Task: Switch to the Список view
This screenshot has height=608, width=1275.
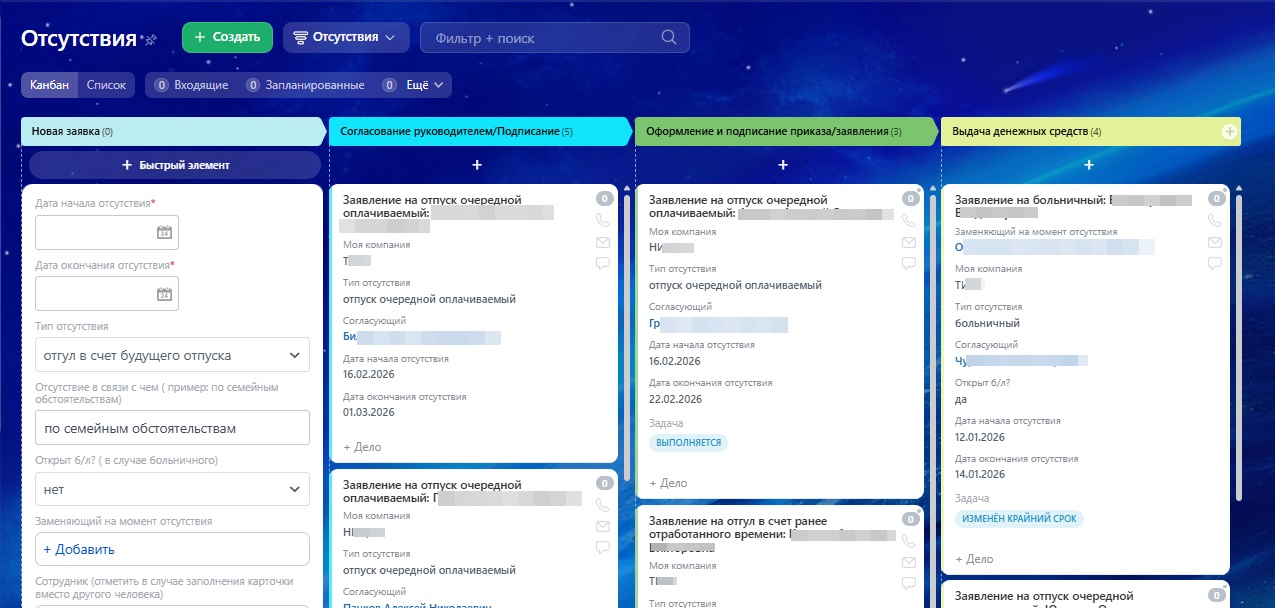Action: click(106, 85)
